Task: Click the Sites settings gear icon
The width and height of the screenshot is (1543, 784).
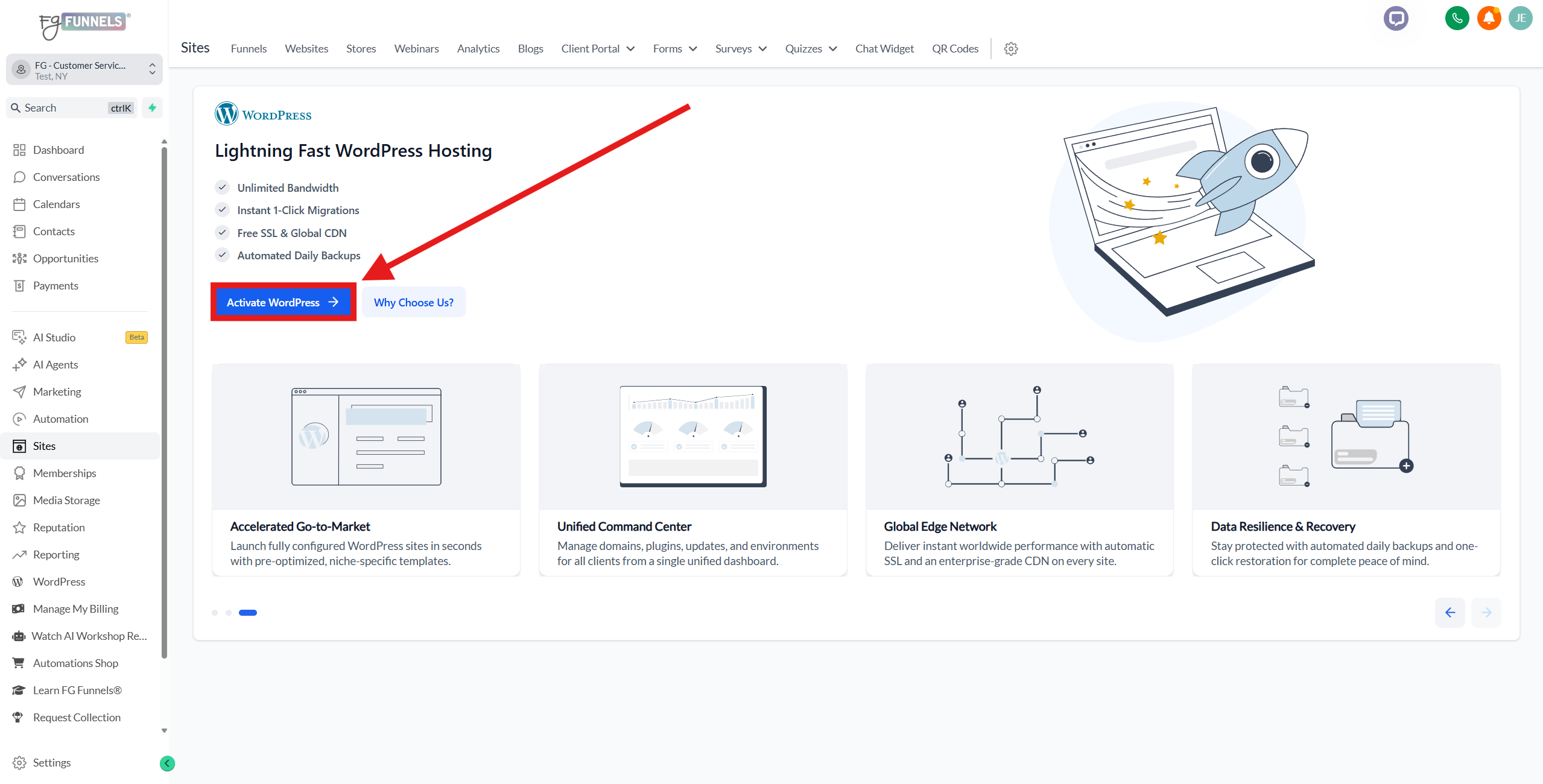Action: pos(1011,49)
